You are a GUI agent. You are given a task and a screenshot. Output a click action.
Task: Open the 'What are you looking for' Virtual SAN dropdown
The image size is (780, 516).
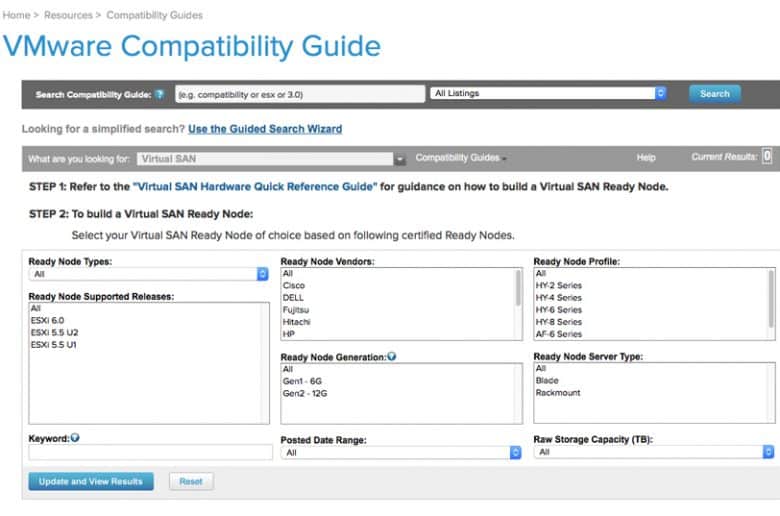271,159
